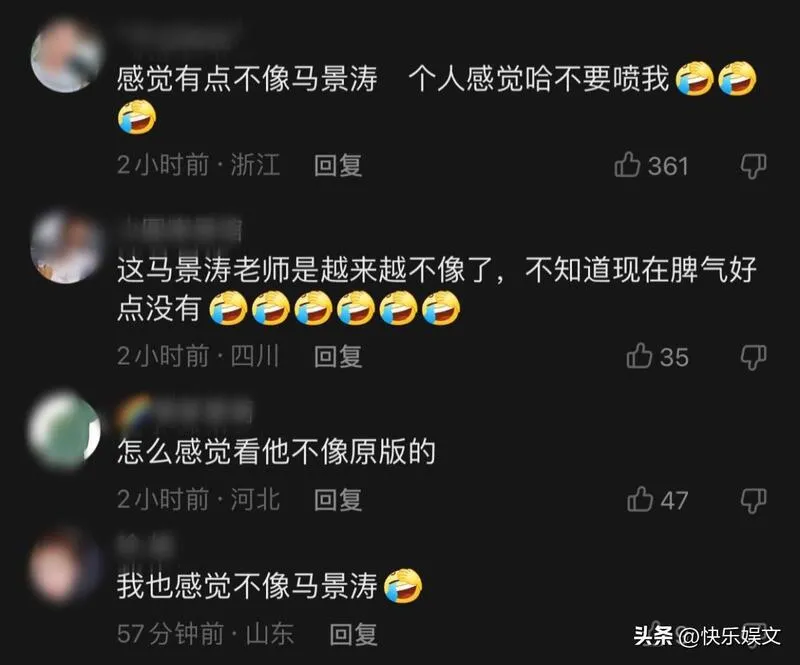Click 回复 under the 浙江 comment

tap(338, 165)
